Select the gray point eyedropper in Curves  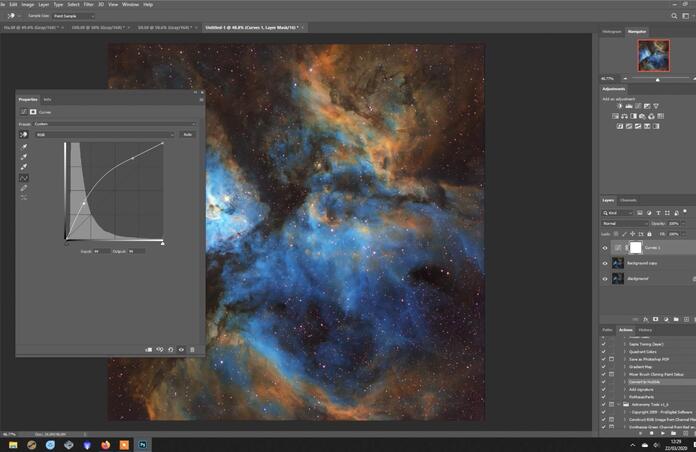click(x=24, y=157)
